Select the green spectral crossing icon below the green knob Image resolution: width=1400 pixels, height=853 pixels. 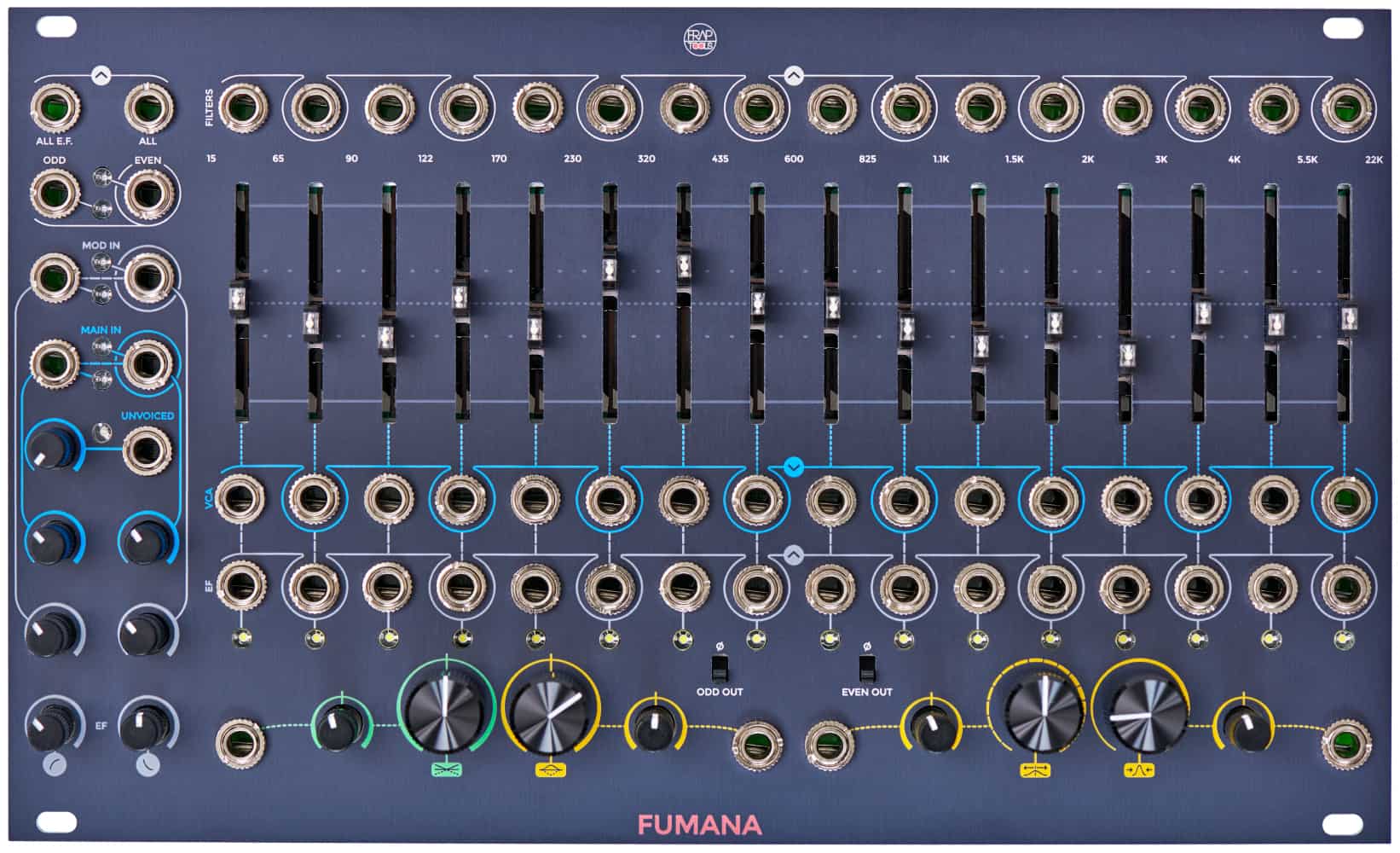click(x=446, y=768)
